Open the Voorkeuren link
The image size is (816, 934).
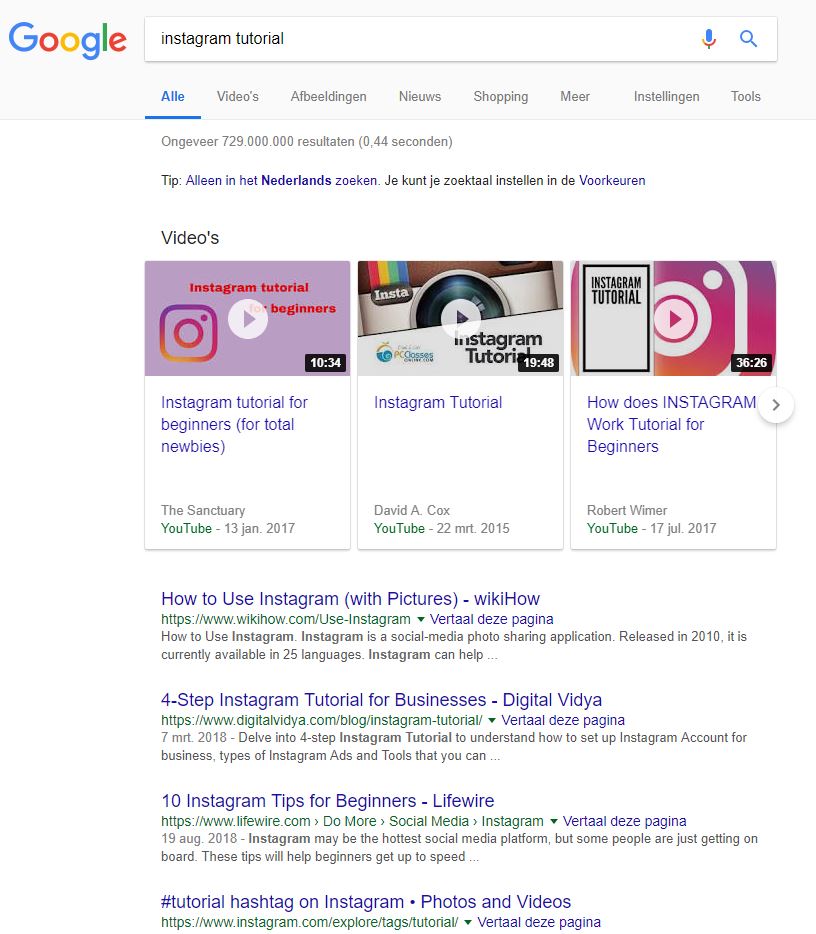612,180
